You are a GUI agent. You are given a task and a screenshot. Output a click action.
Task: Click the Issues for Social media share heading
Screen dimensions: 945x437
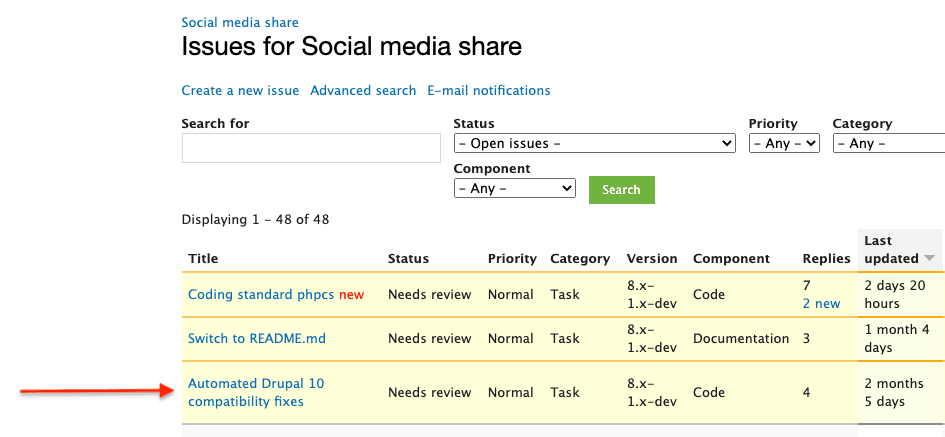tap(351, 46)
